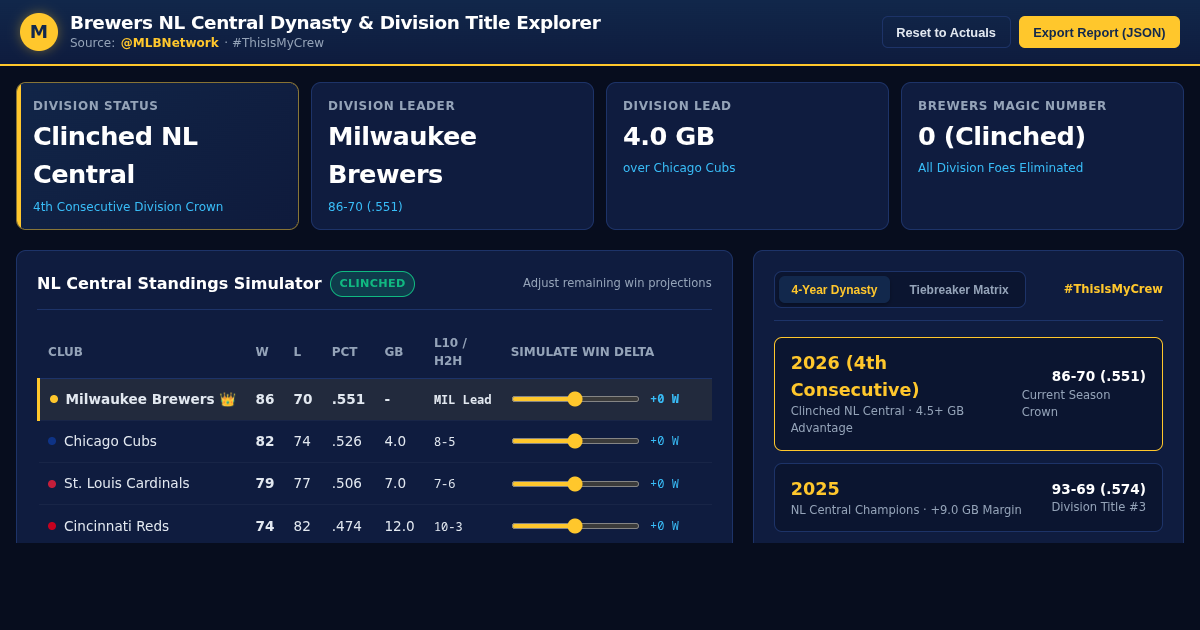The width and height of the screenshot is (1200, 630).
Task: Click the CLUB column header
Action: pos(65,352)
